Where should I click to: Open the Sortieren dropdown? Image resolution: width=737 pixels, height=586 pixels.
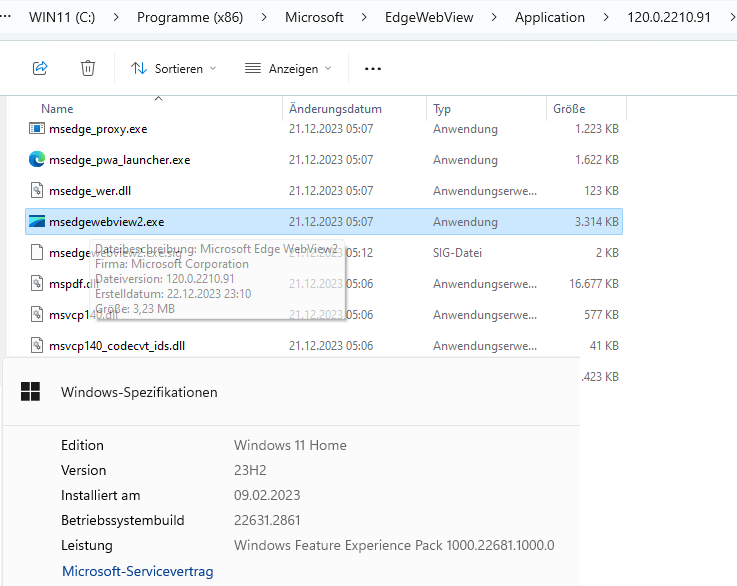tap(173, 69)
